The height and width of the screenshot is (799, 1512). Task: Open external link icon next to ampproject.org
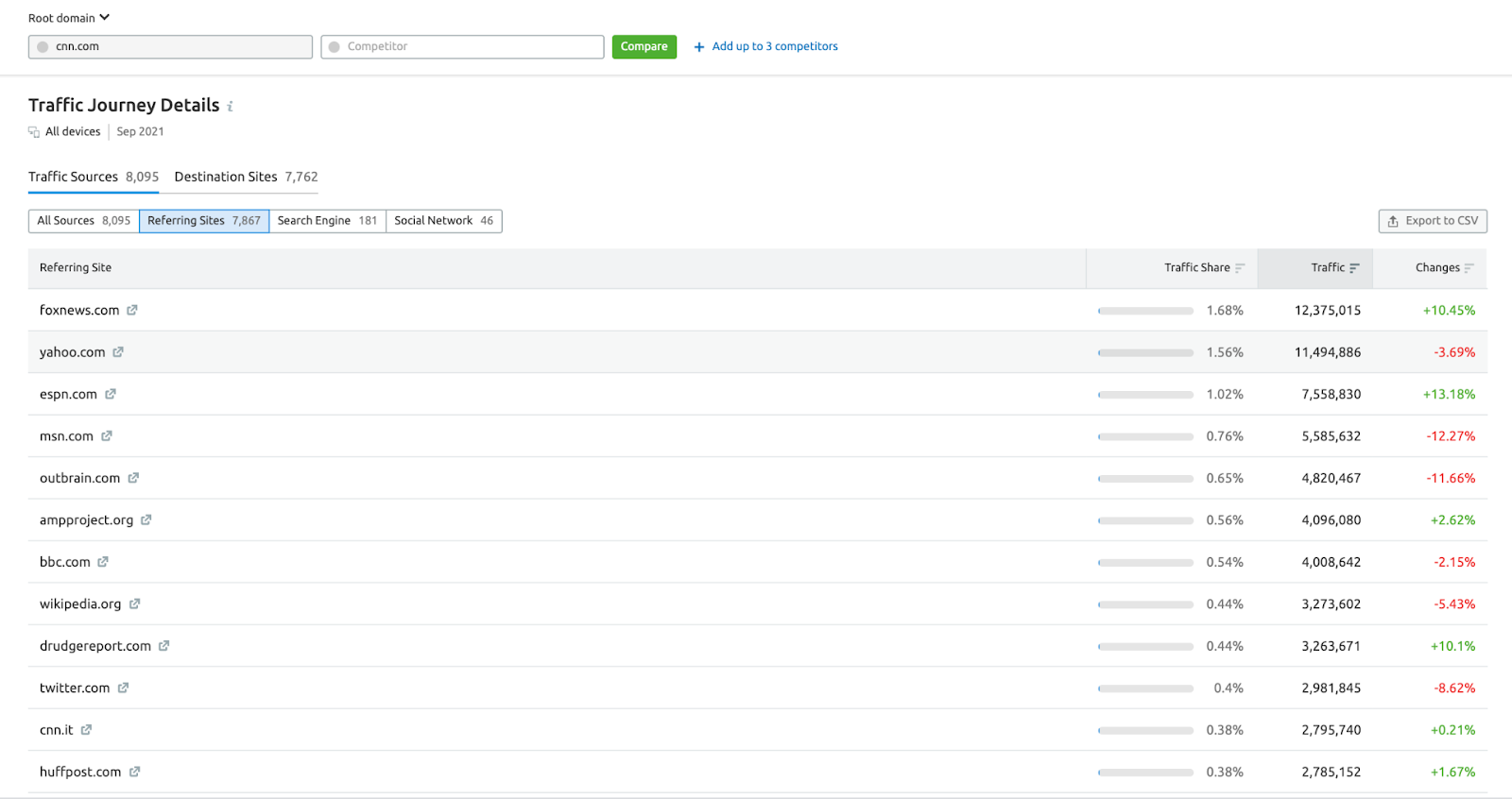tap(146, 520)
